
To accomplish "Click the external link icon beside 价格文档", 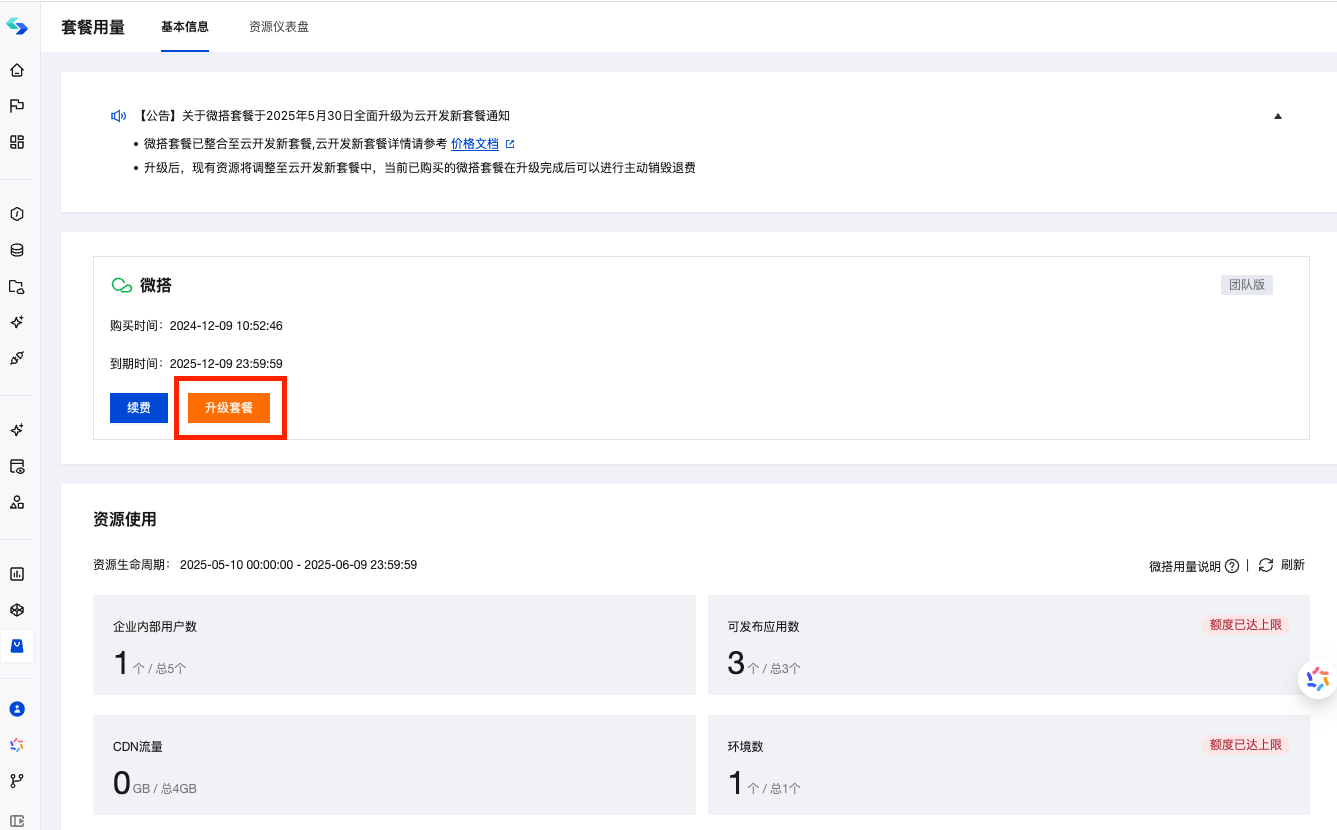I will tap(510, 144).
